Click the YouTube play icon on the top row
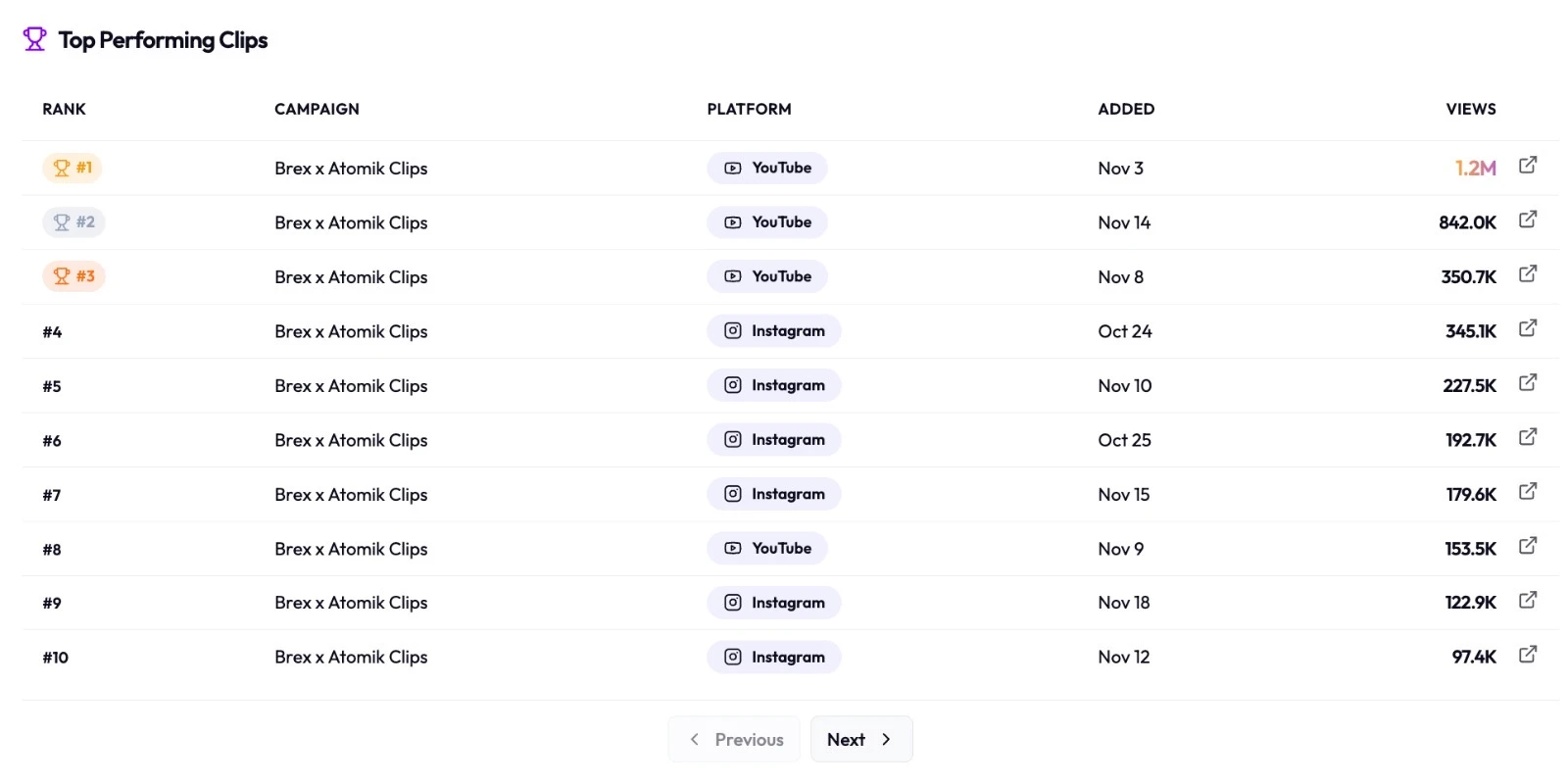The image size is (1568, 784). (732, 168)
